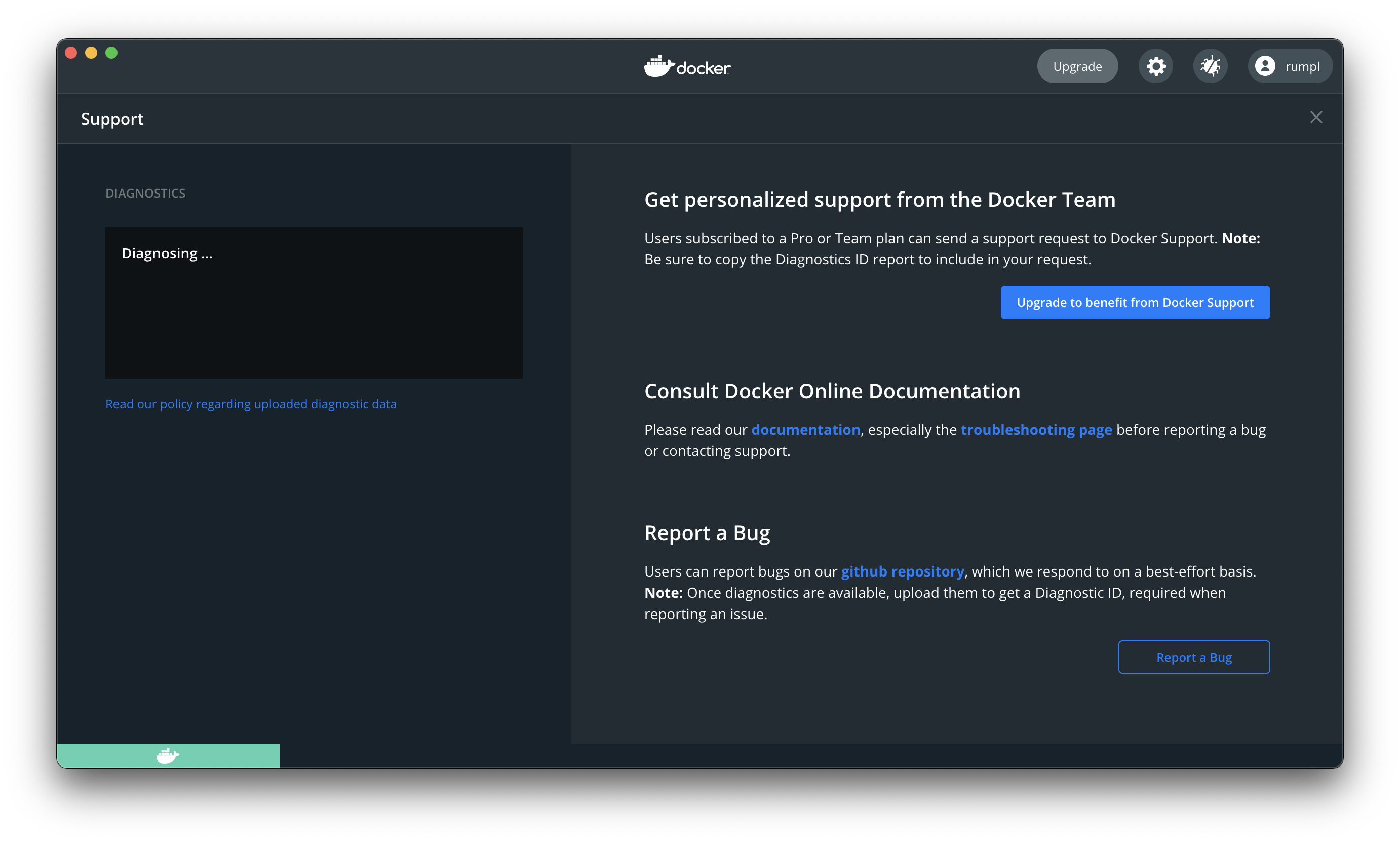Viewport: 1400px width, 843px height.
Task: Click the user avatar icon
Action: point(1265,66)
